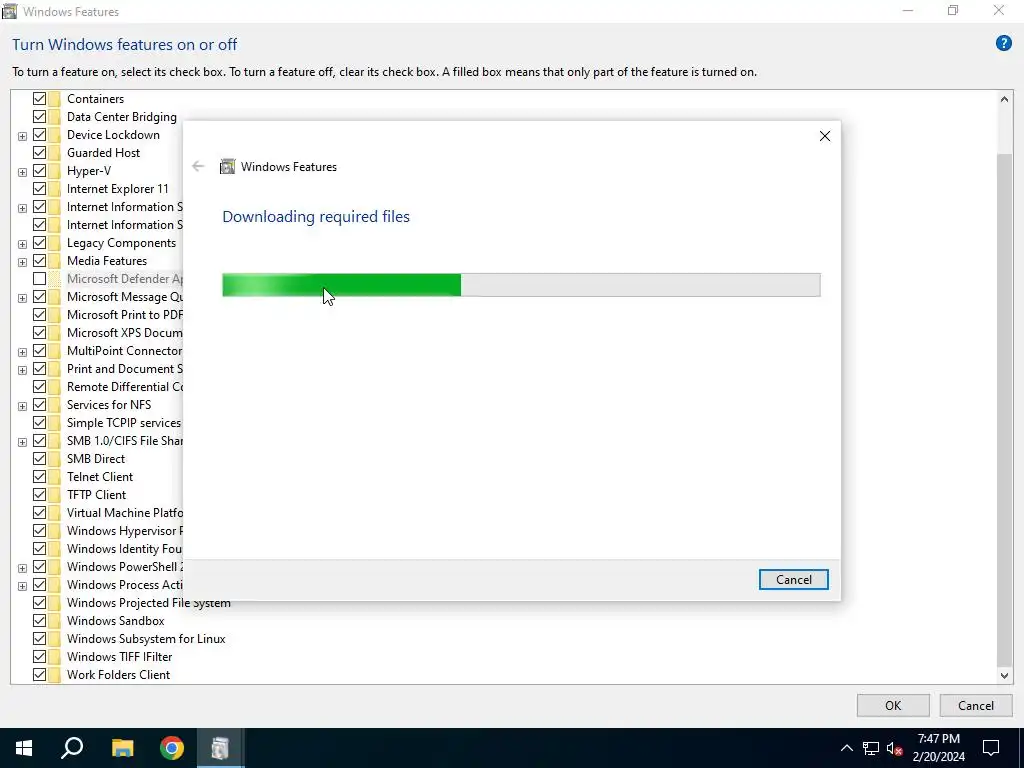Expand the Media Features node
This screenshot has height=768, width=1024.
22,262
